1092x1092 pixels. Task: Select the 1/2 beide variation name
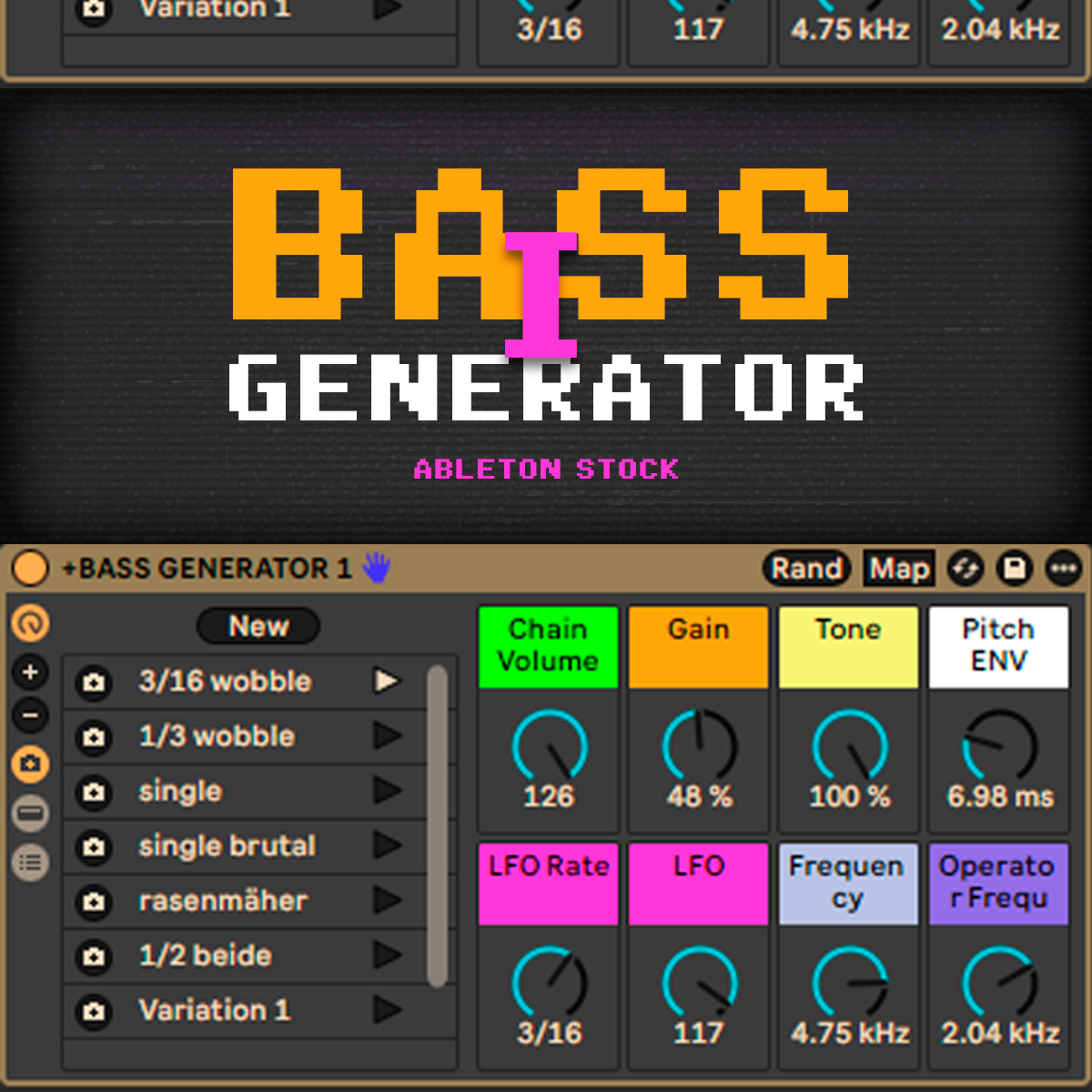point(206,955)
